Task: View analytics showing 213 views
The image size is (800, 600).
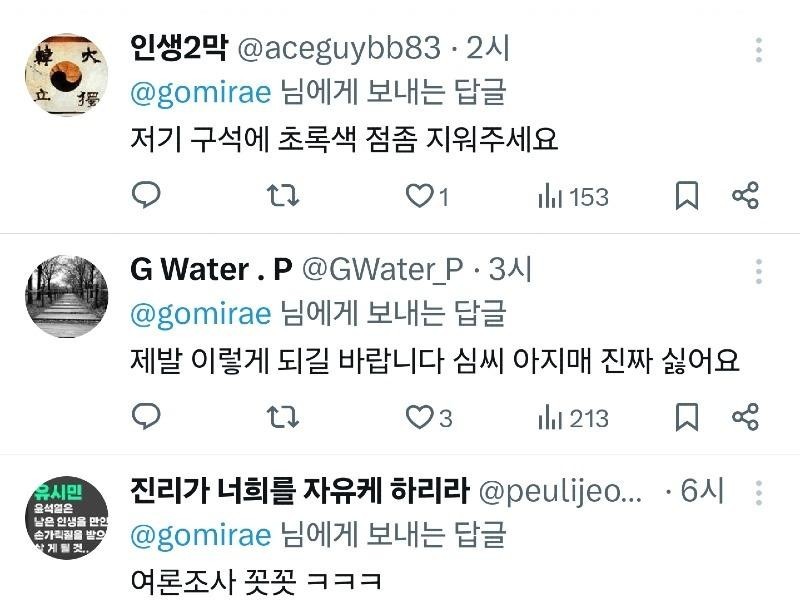Action: [573, 418]
